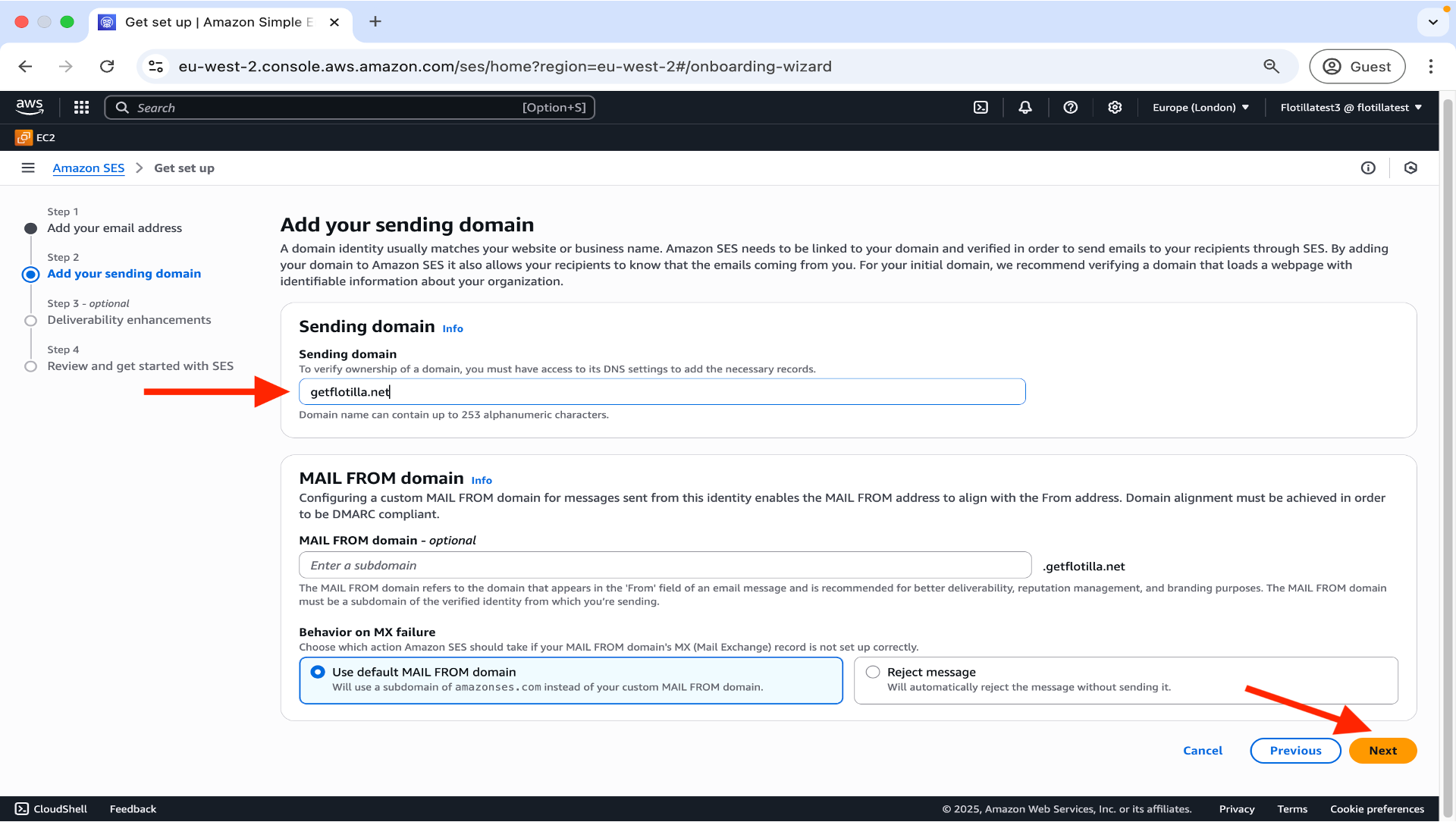
Task: Open the AWS services grid menu
Action: point(81,108)
